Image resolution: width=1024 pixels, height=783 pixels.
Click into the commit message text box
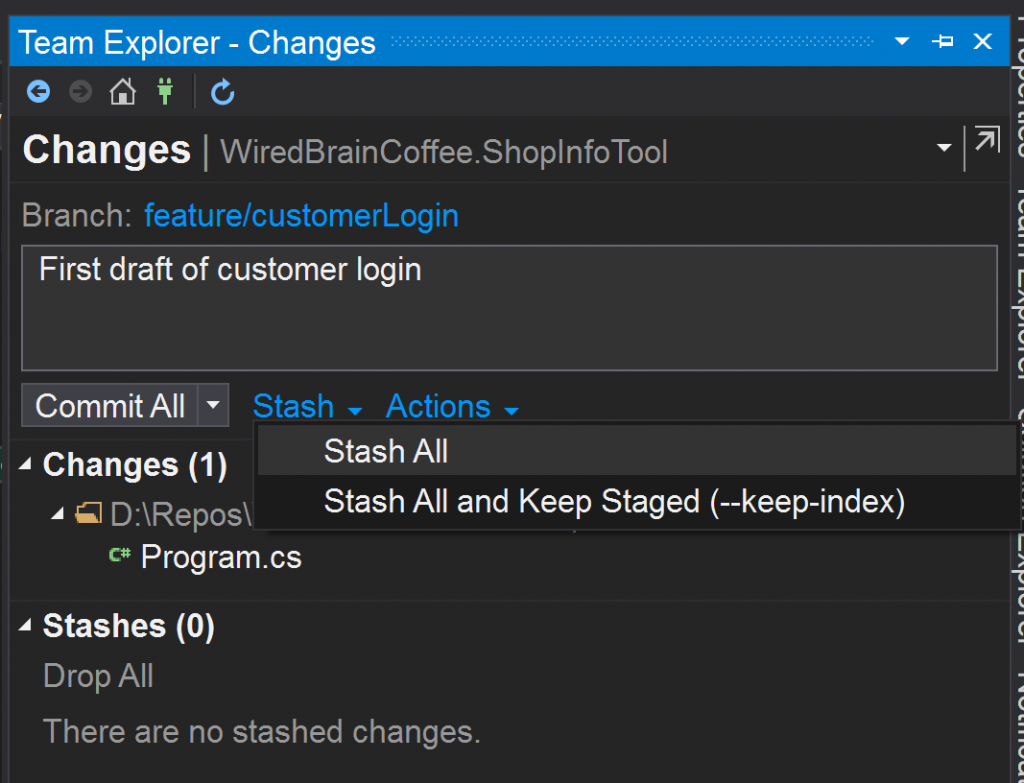click(x=509, y=308)
